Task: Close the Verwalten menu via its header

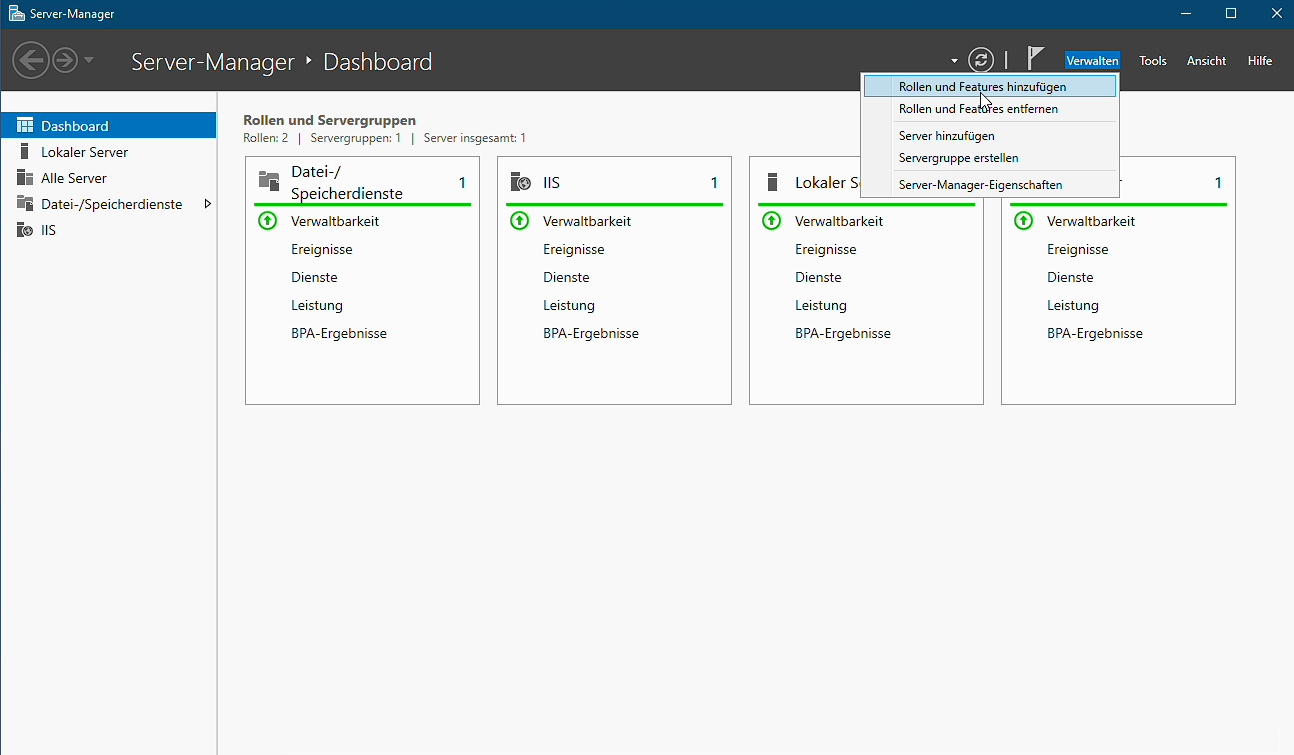Action: [1092, 61]
